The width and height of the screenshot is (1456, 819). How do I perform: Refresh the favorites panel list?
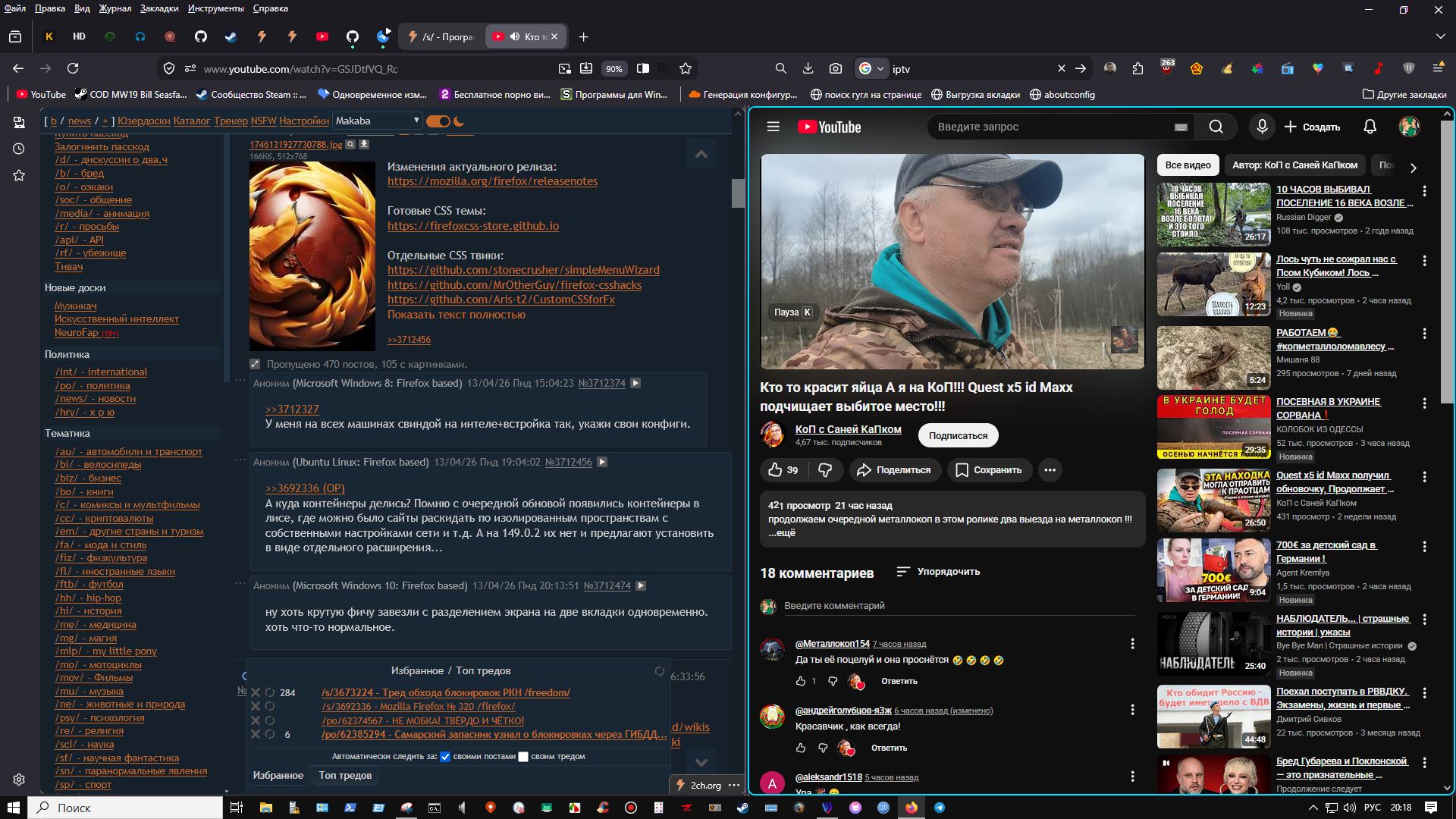[x=659, y=671]
